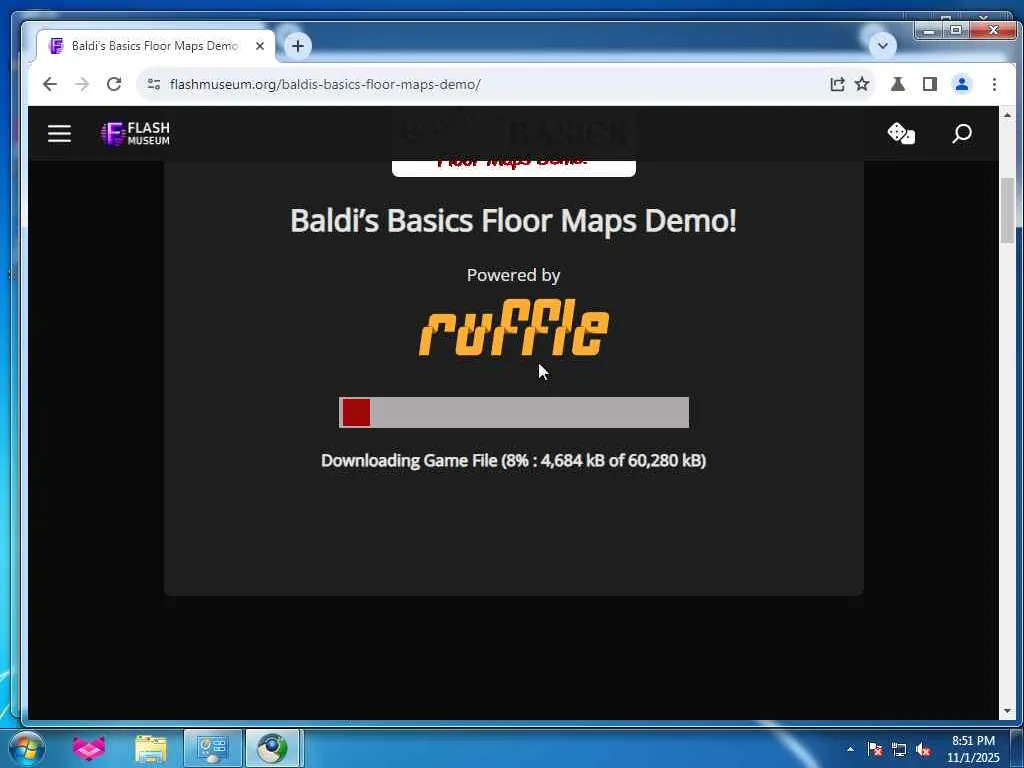Open the clock showing 8:51 PM
Image resolution: width=1024 pixels, height=768 pixels.
tap(973, 748)
